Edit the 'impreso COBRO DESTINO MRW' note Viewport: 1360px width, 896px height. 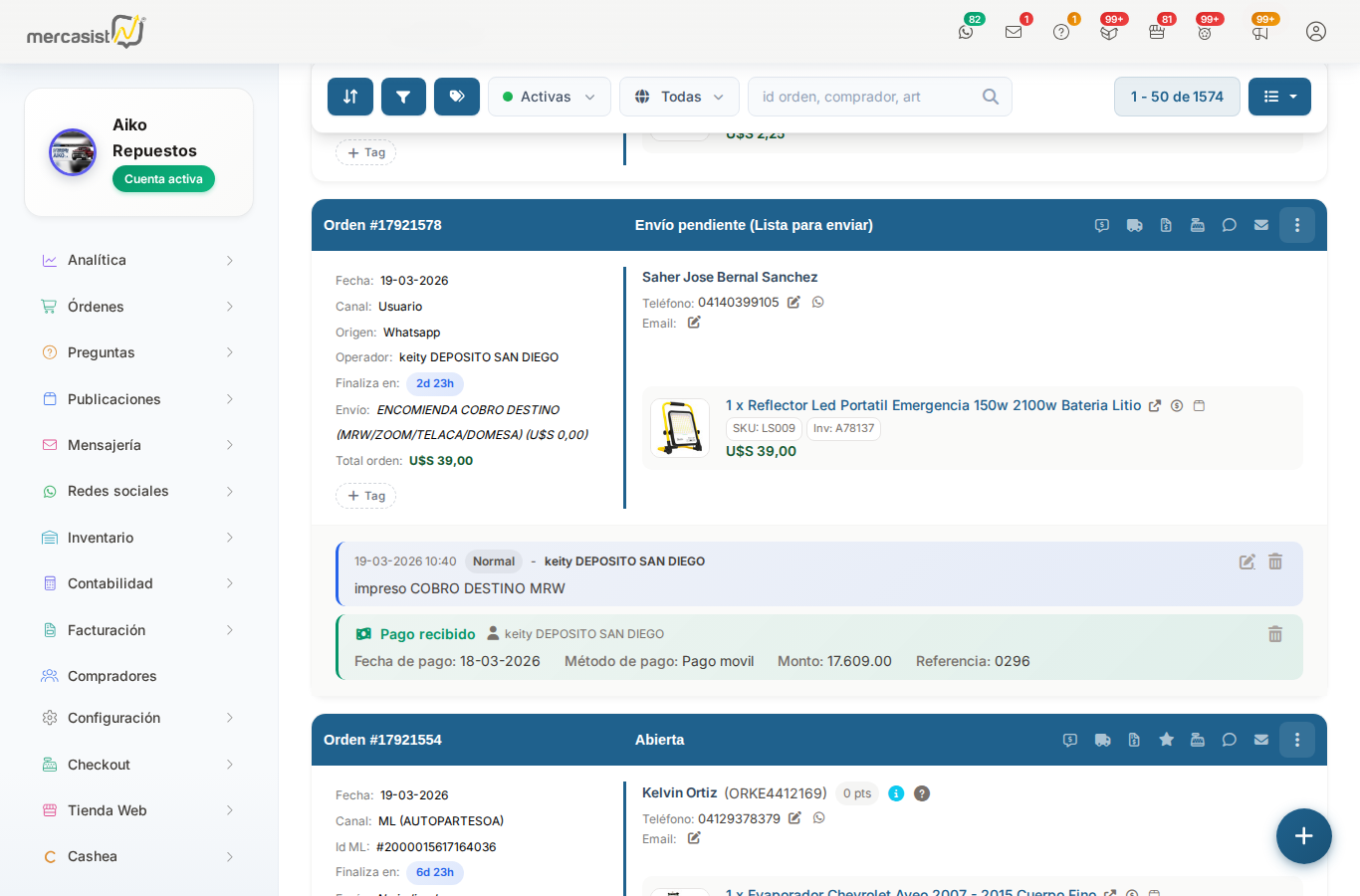1247,561
